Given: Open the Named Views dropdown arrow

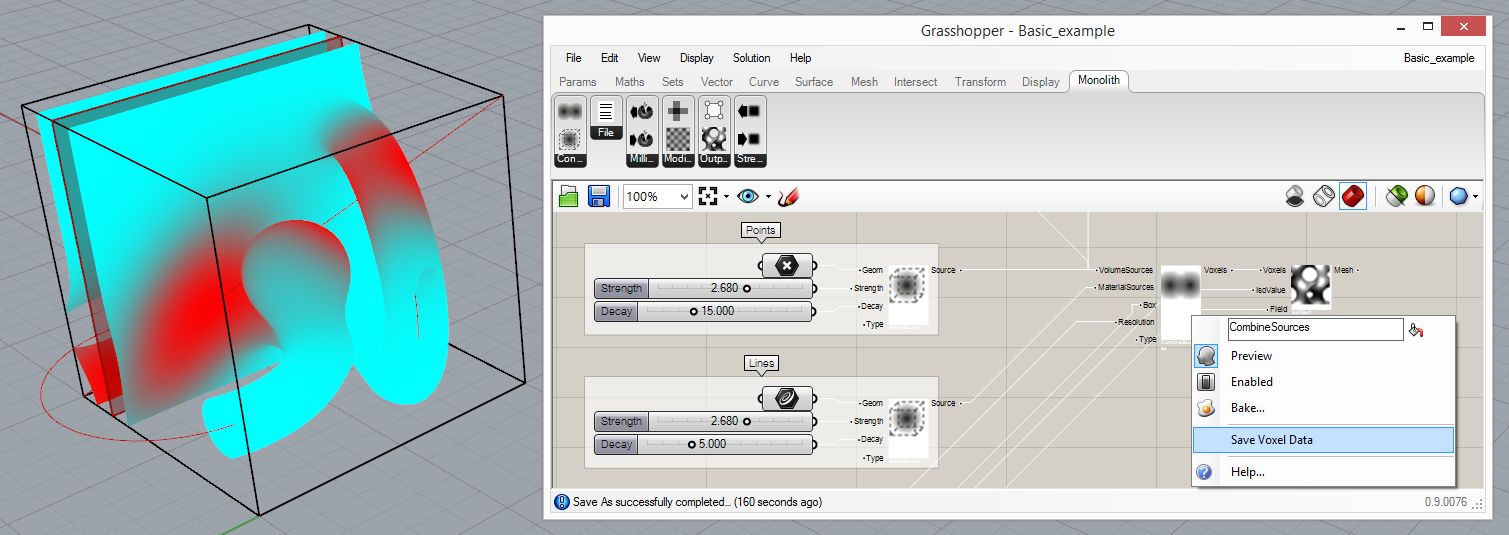Looking at the screenshot, I should (768, 197).
